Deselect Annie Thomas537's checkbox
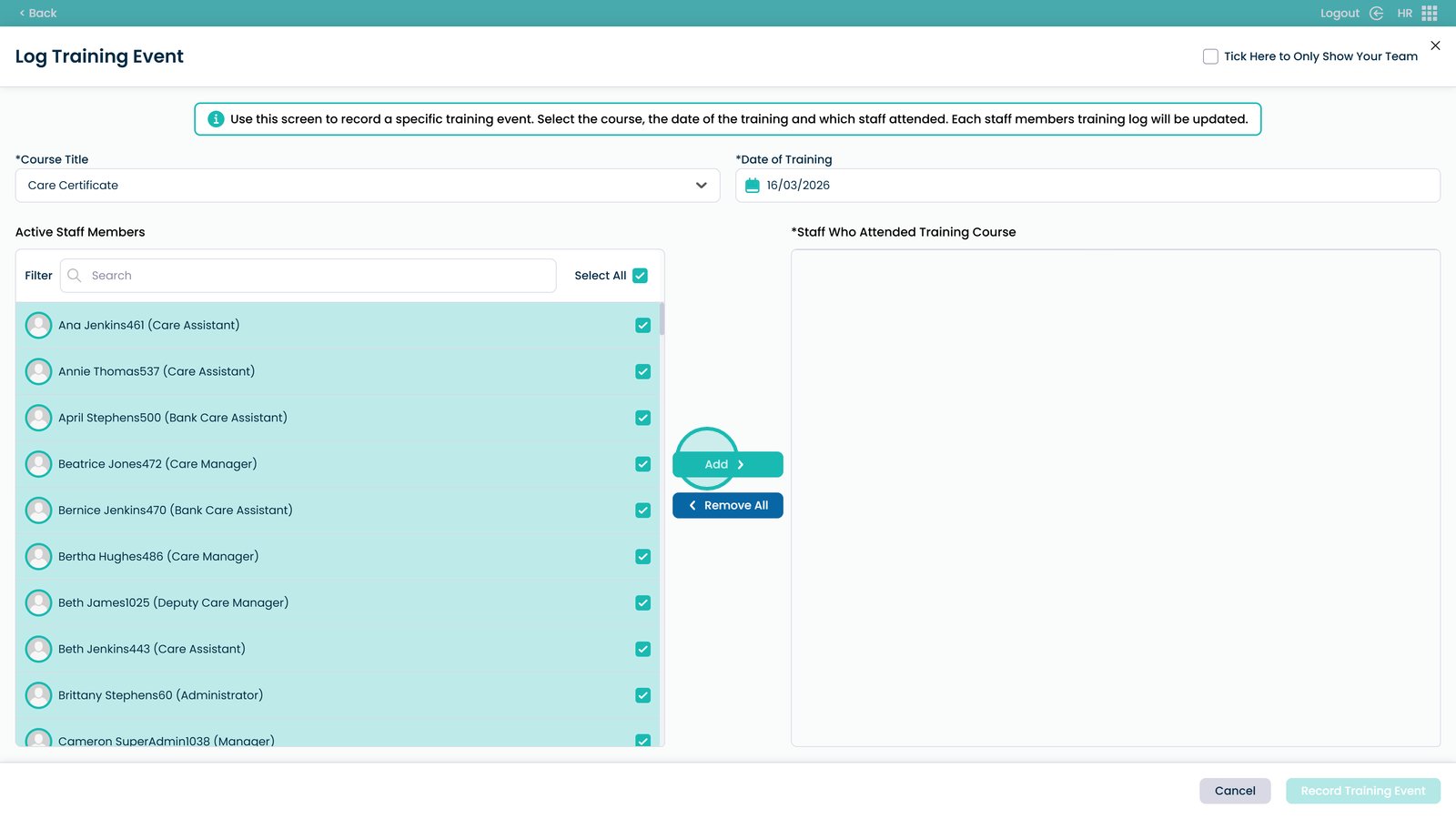 tap(642, 371)
